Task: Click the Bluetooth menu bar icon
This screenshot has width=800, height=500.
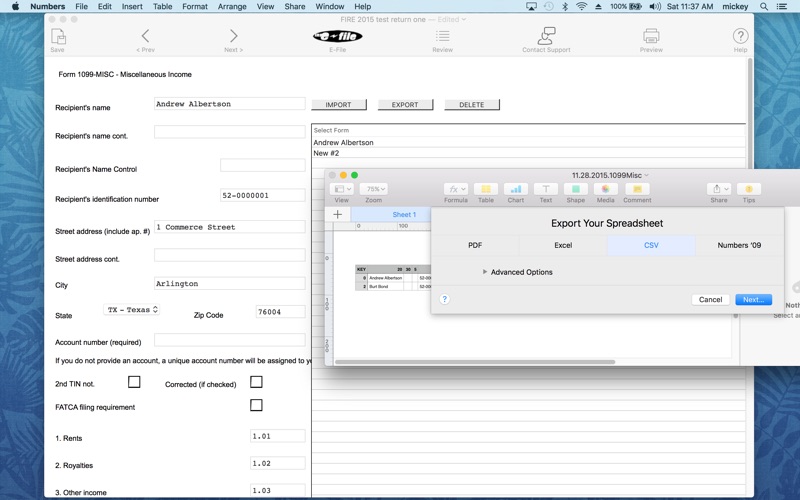Action: 565,7
